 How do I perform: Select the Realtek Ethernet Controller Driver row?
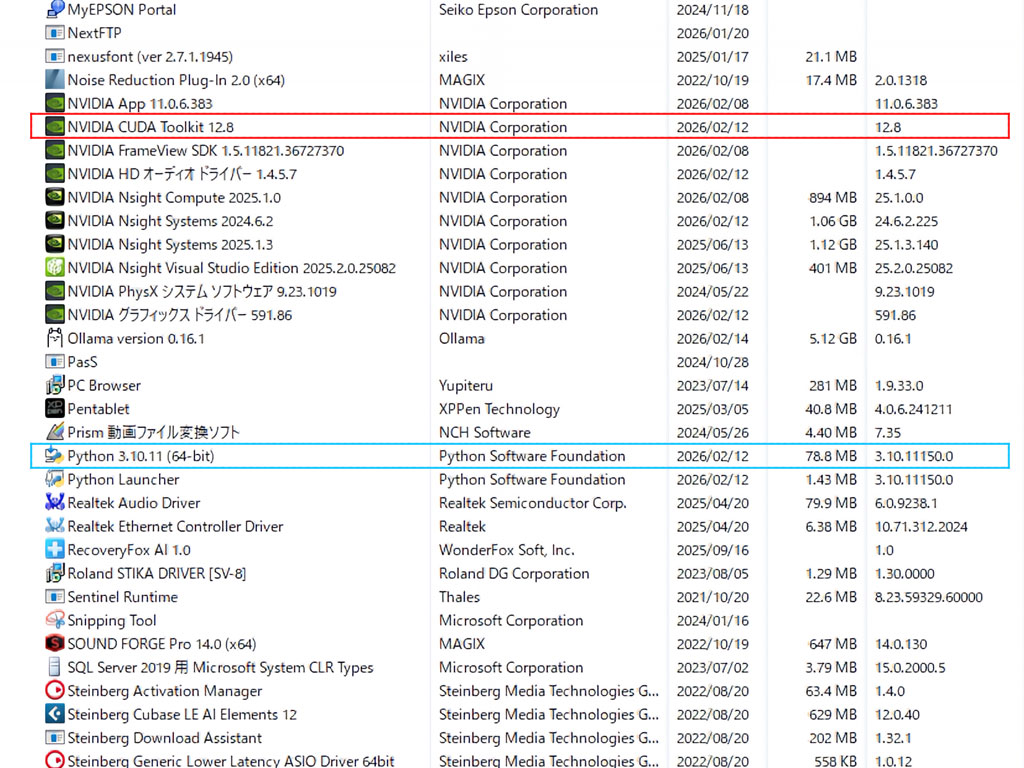pyautogui.click(x=175, y=527)
